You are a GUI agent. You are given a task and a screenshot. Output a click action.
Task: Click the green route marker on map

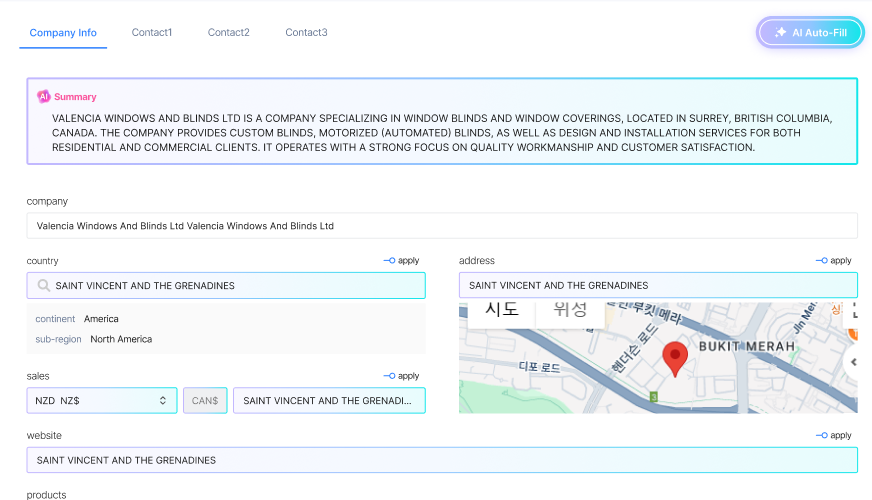pos(654,397)
